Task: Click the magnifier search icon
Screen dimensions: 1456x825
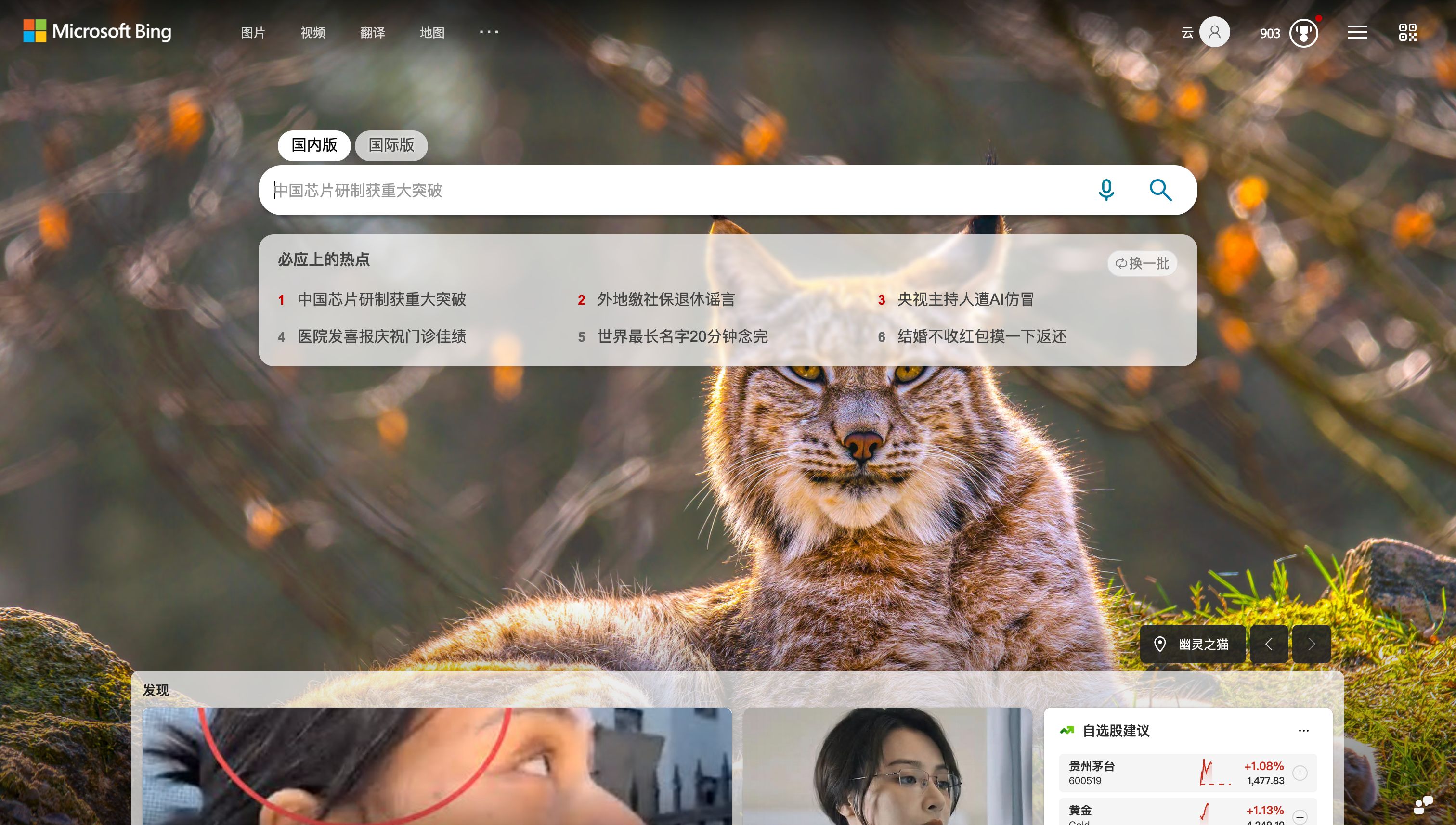Action: (x=1160, y=190)
